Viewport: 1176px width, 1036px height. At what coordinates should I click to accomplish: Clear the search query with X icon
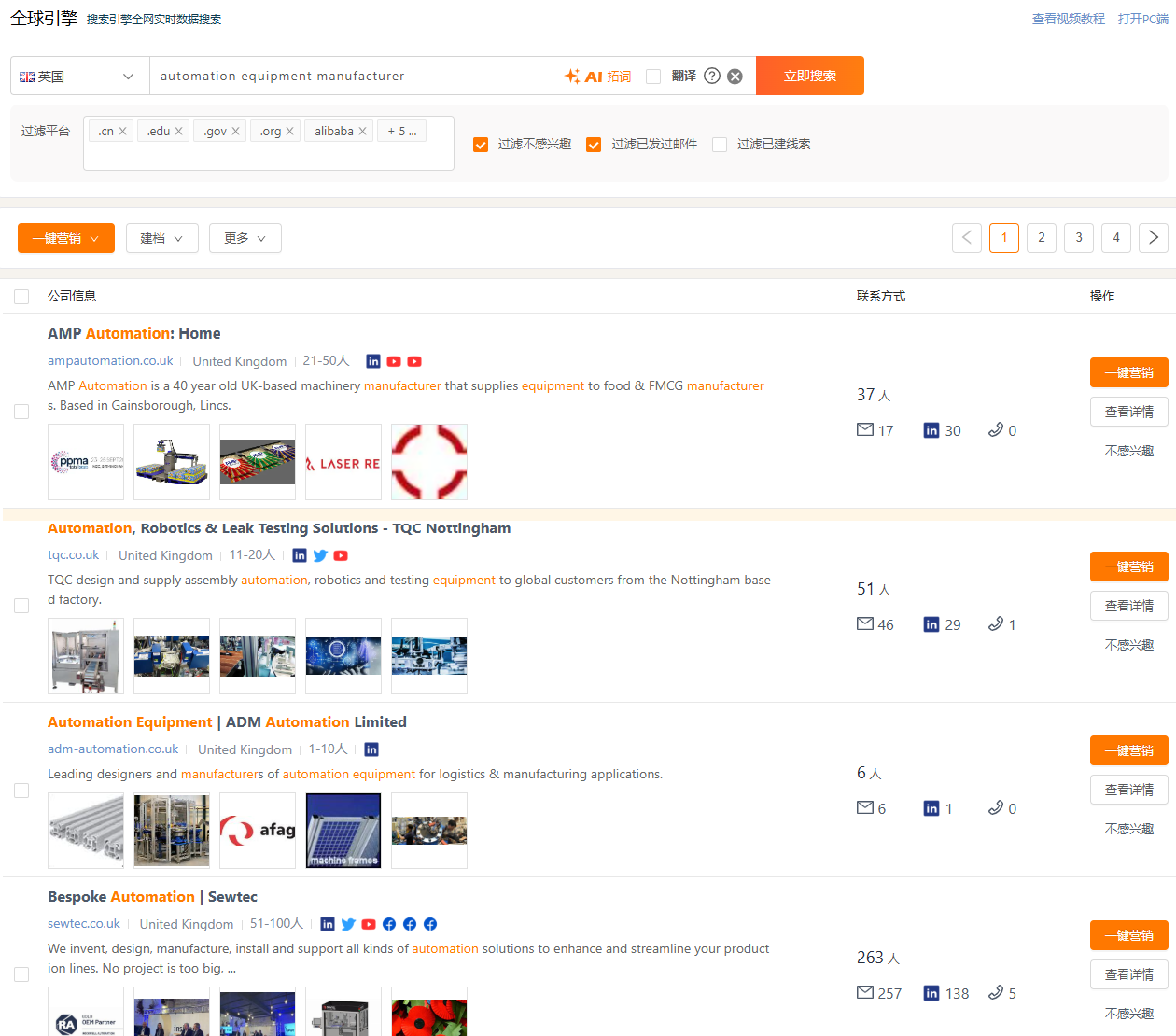coord(735,77)
